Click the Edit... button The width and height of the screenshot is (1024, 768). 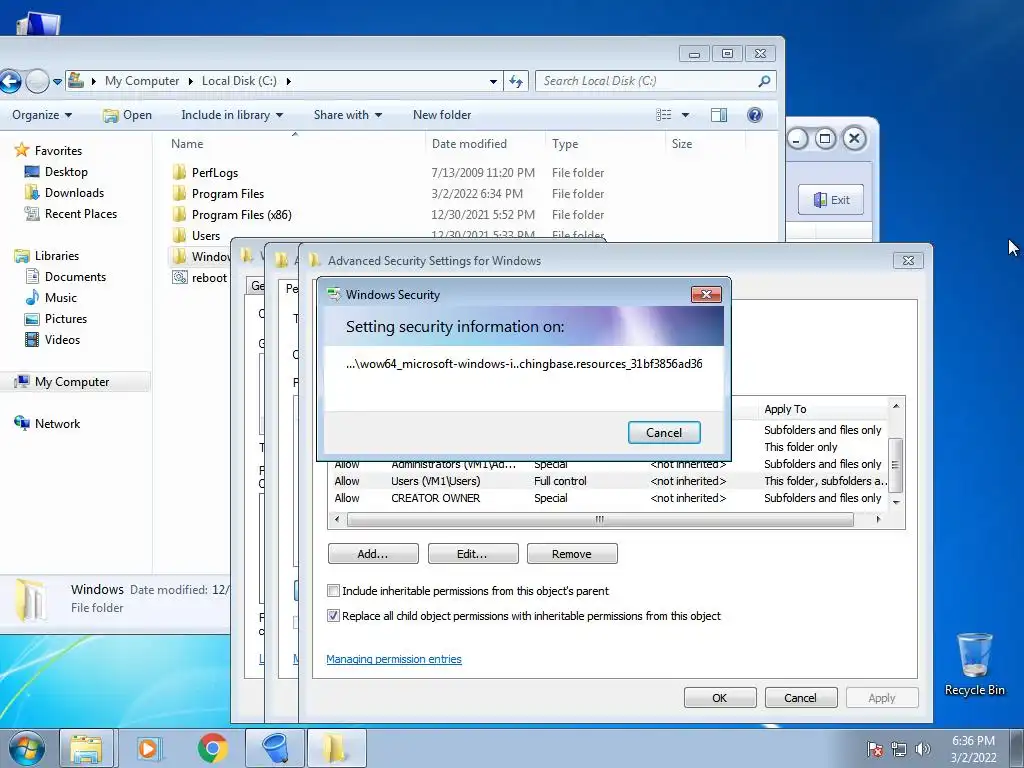tap(472, 554)
